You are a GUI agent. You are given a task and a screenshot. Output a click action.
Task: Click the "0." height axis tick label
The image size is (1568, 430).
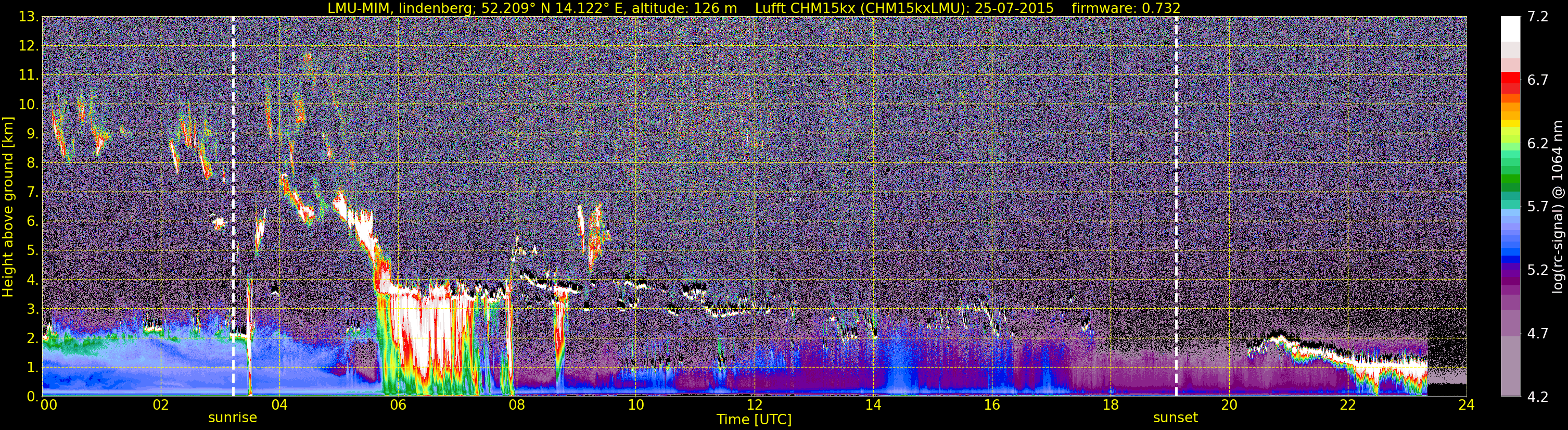(x=32, y=396)
